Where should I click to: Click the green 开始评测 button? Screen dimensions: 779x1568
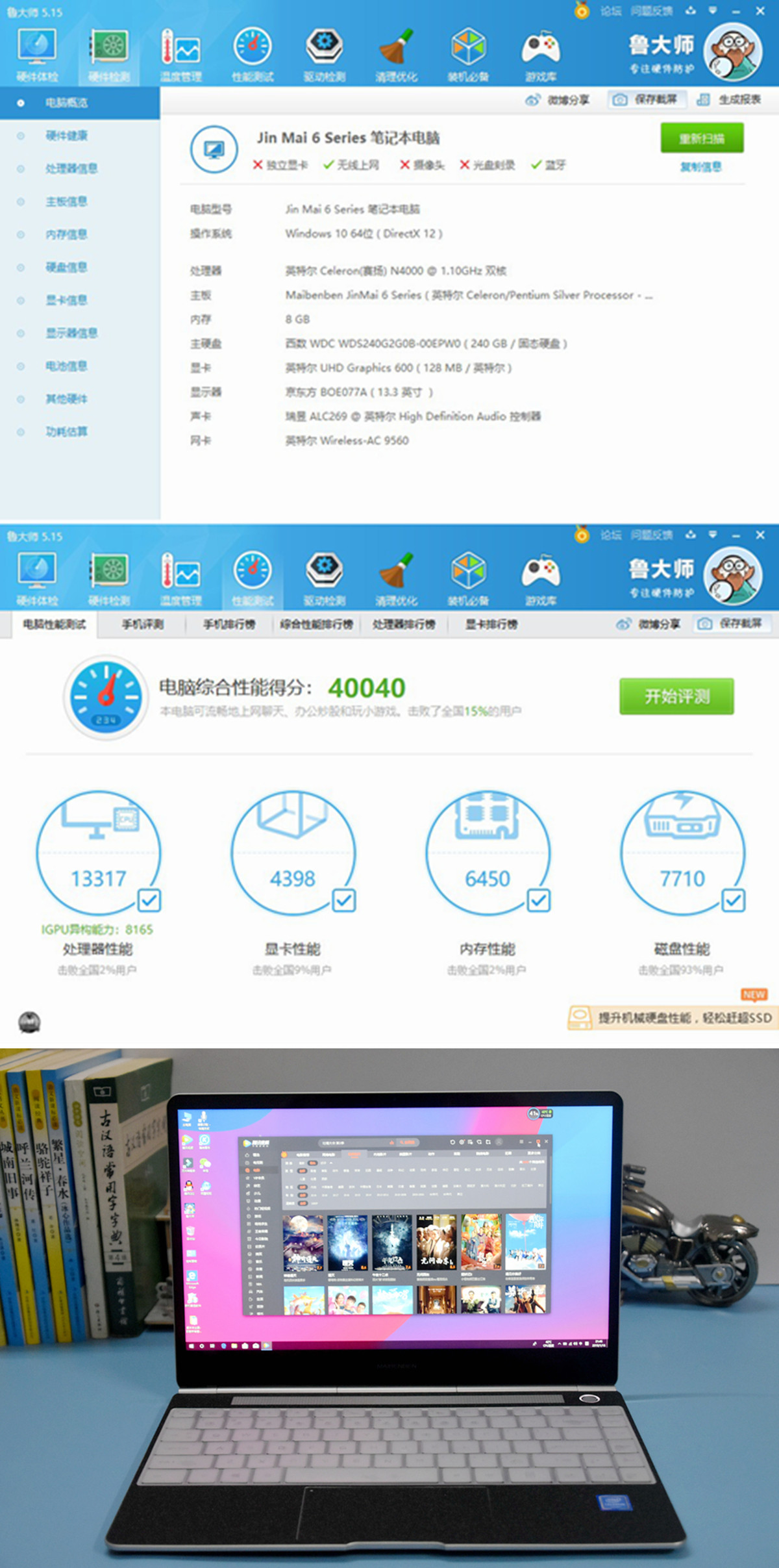[676, 697]
